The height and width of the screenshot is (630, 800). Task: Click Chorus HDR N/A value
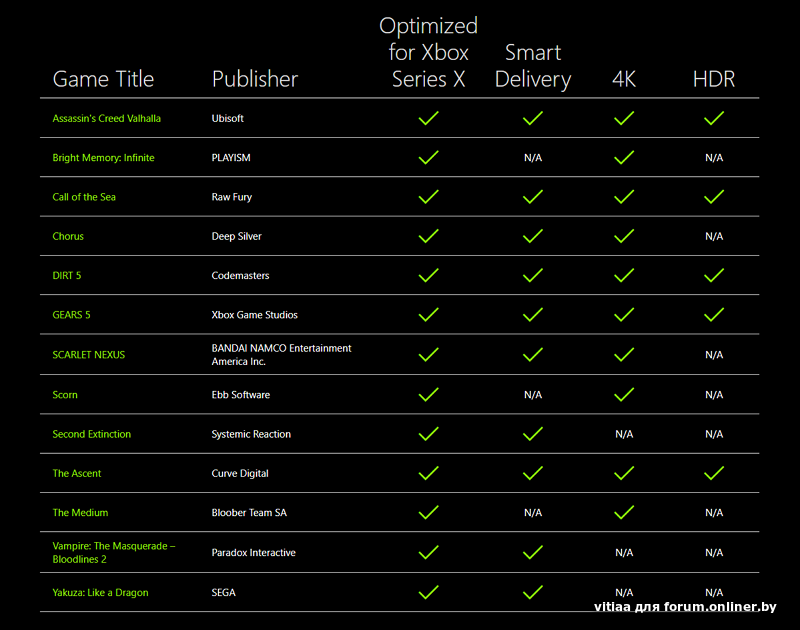[x=714, y=236]
